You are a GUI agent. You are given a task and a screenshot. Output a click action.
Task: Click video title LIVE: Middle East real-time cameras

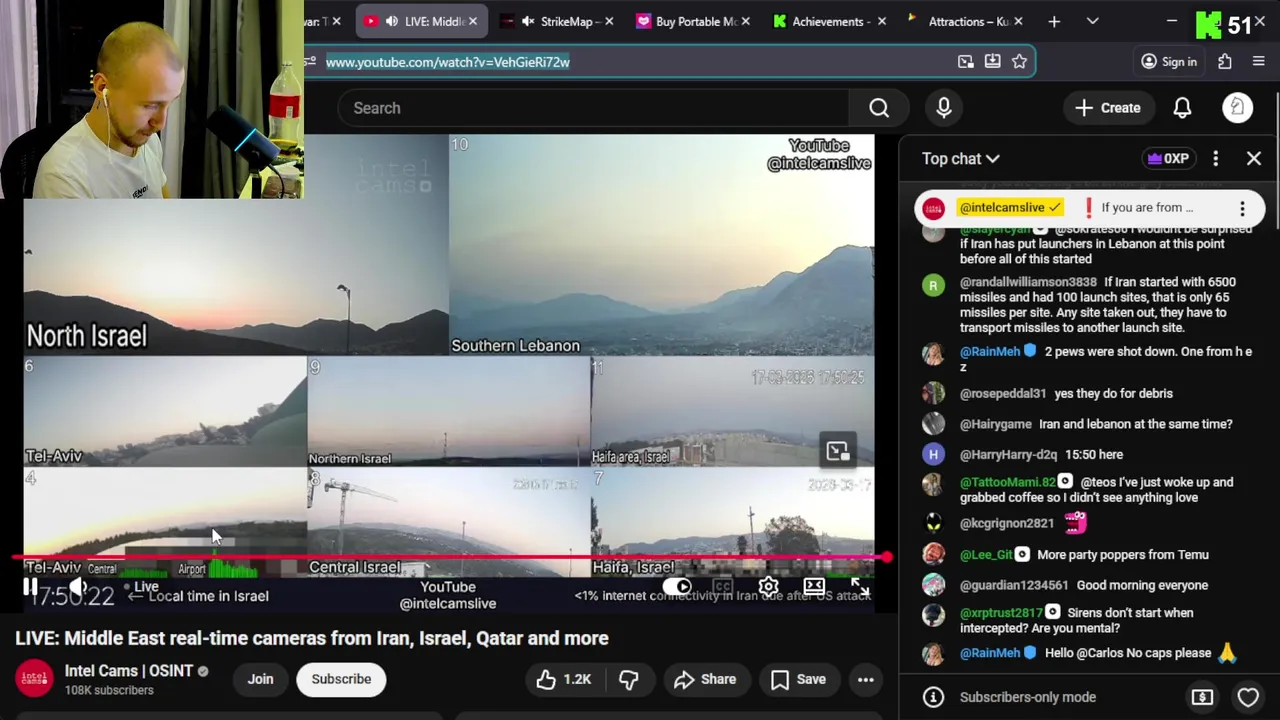pyautogui.click(x=312, y=638)
